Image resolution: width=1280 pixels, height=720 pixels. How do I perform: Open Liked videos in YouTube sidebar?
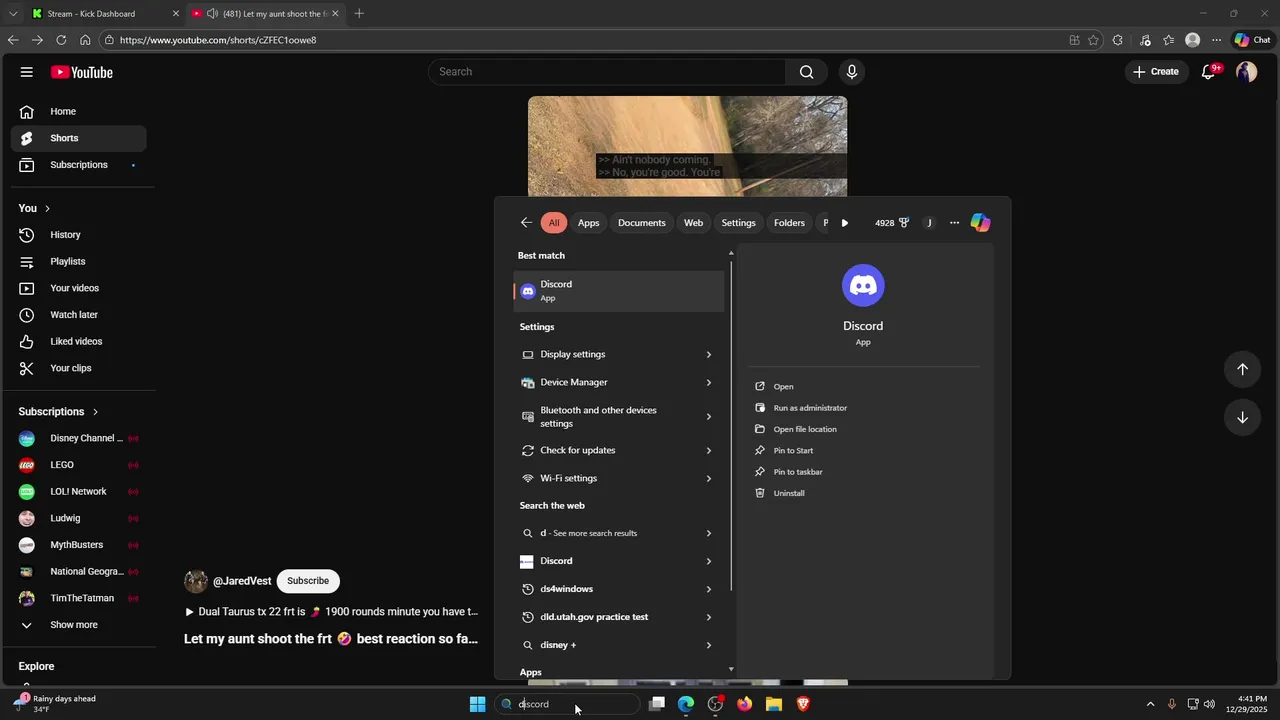point(78,342)
